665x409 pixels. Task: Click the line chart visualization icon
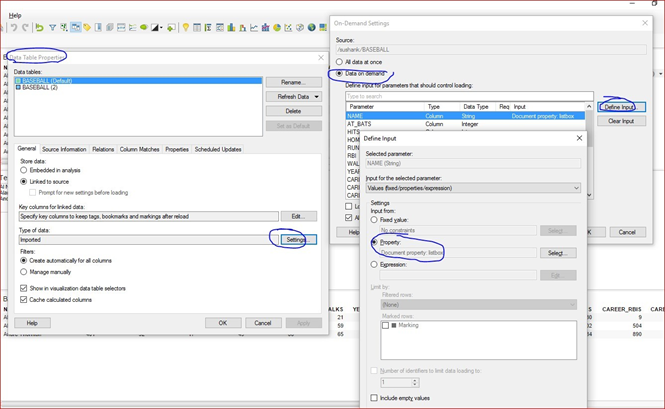pos(254,28)
